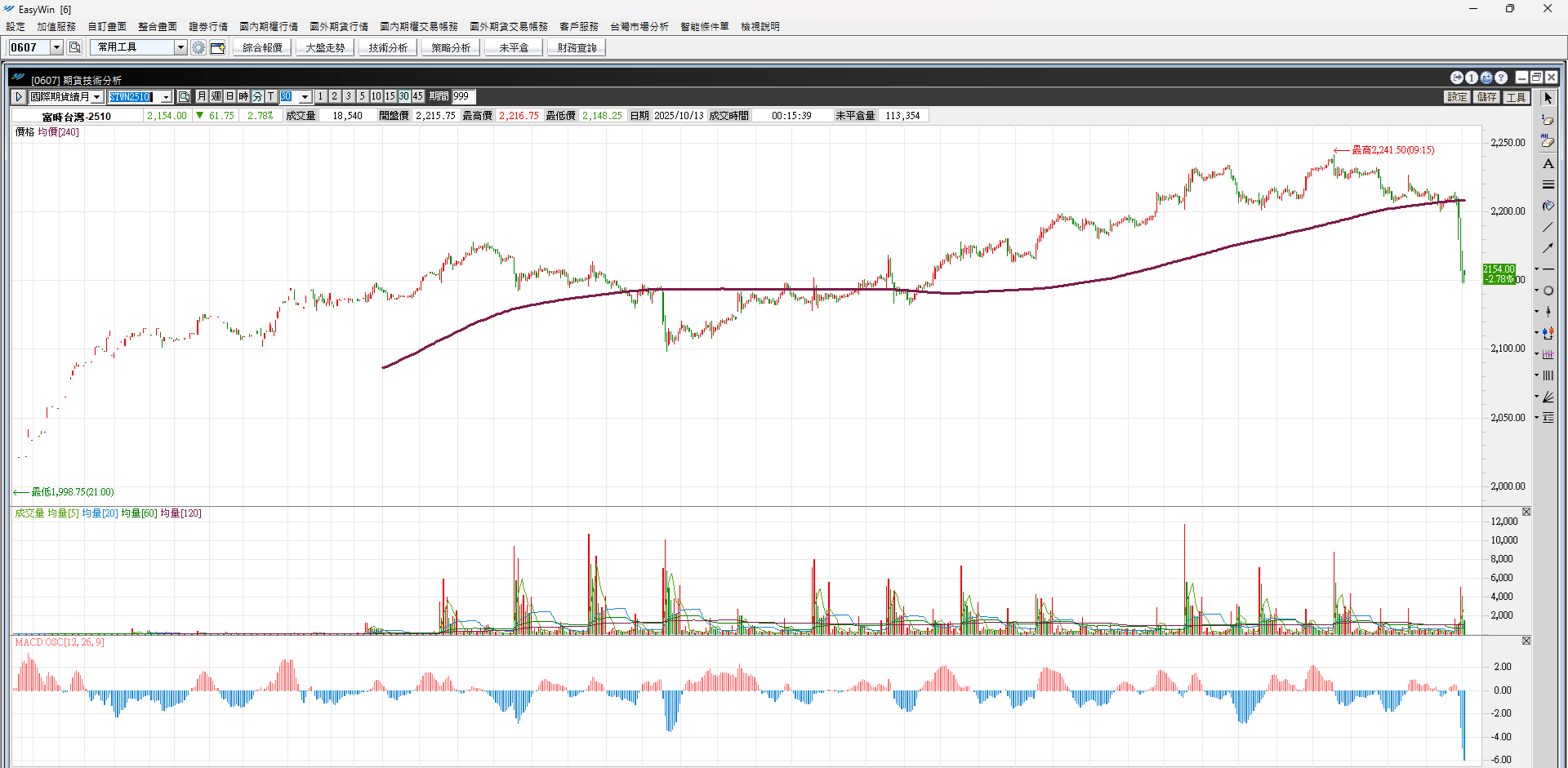Expand the 國際期貨續月 category dropdown
1568x768 pixels.
(x=96, y=96)
